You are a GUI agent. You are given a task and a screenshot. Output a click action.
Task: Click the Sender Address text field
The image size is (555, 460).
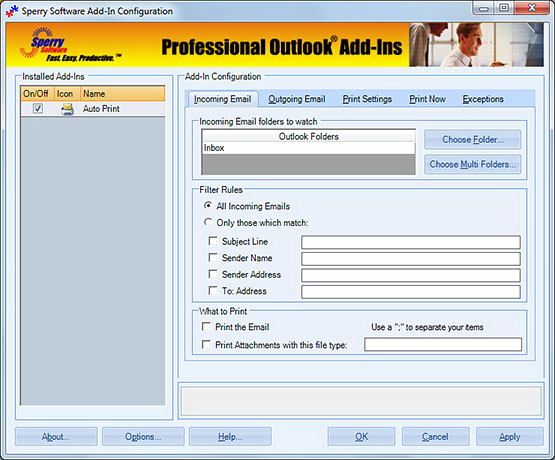pos(411,275)
